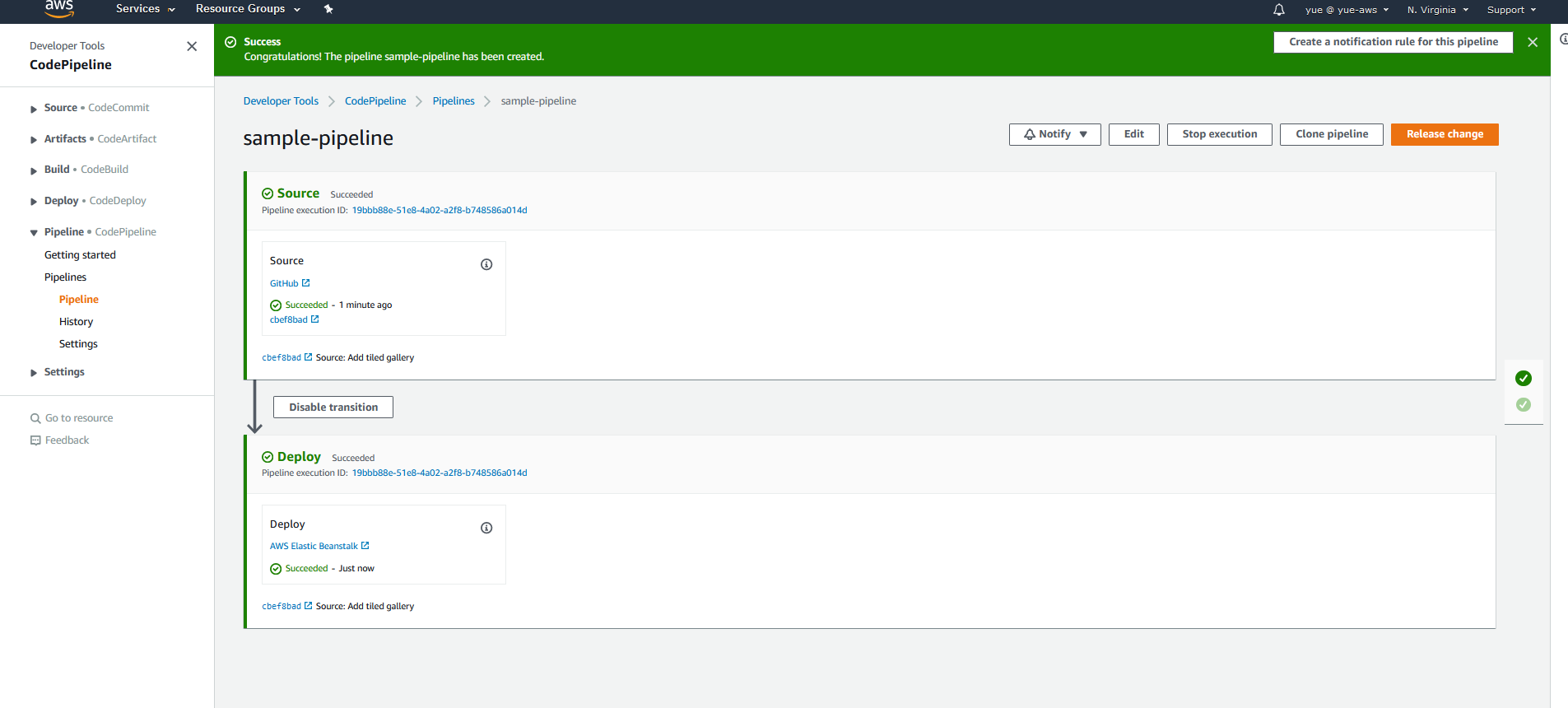This screenshot has width=1568, height=708.
Task: Click Stop execution button
Action: 1220,134
